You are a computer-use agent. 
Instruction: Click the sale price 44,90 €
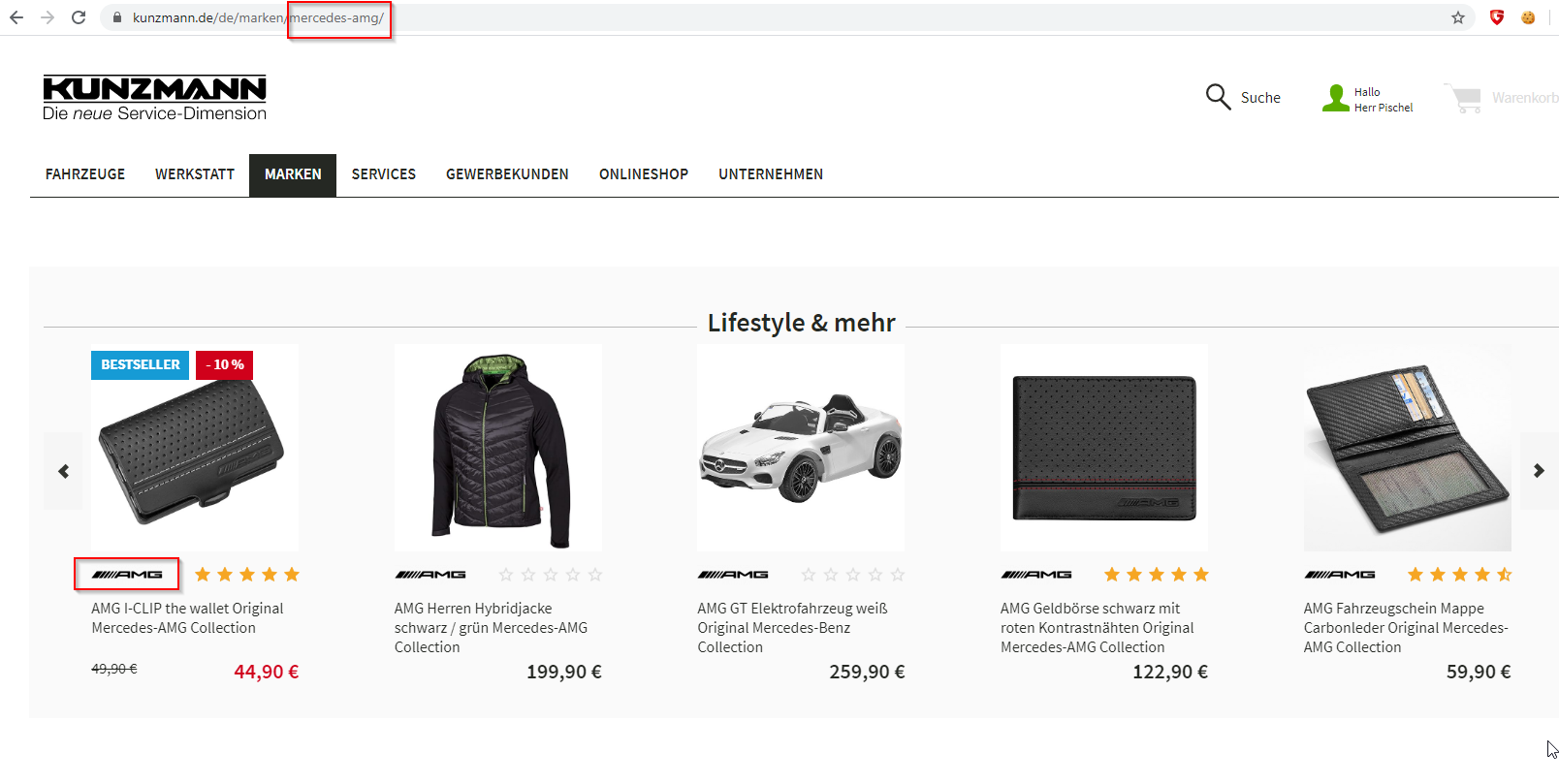267,672
